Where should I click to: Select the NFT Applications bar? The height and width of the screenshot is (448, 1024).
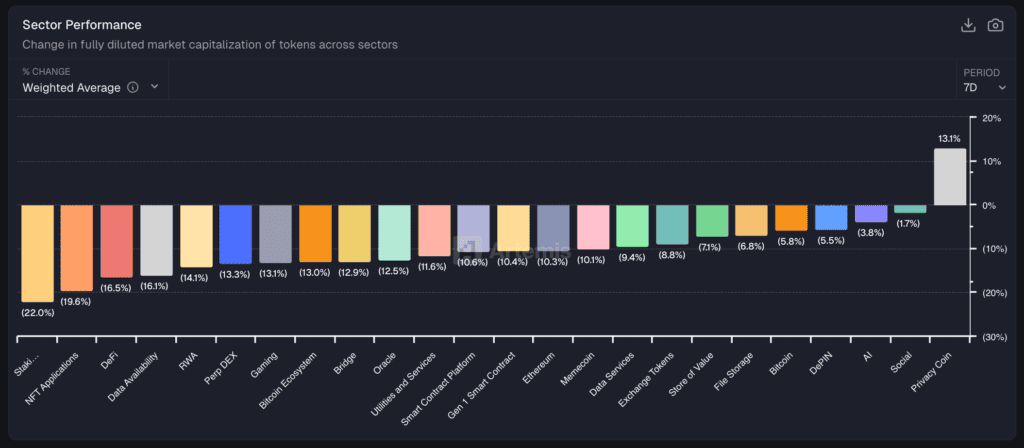click(77, 248)
